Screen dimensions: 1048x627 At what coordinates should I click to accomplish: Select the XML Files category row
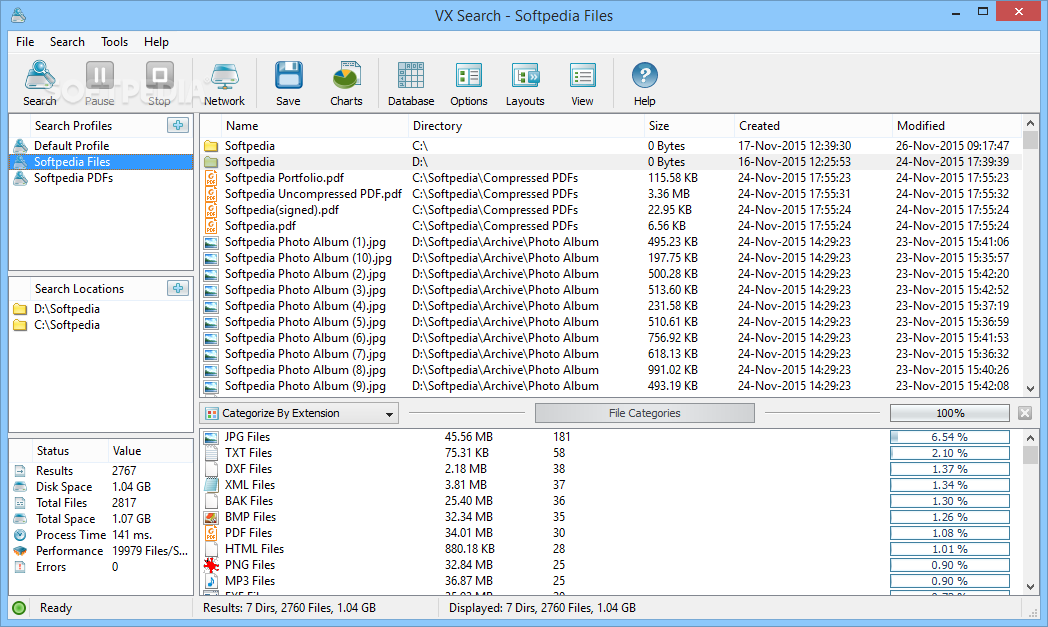point(612,485)
